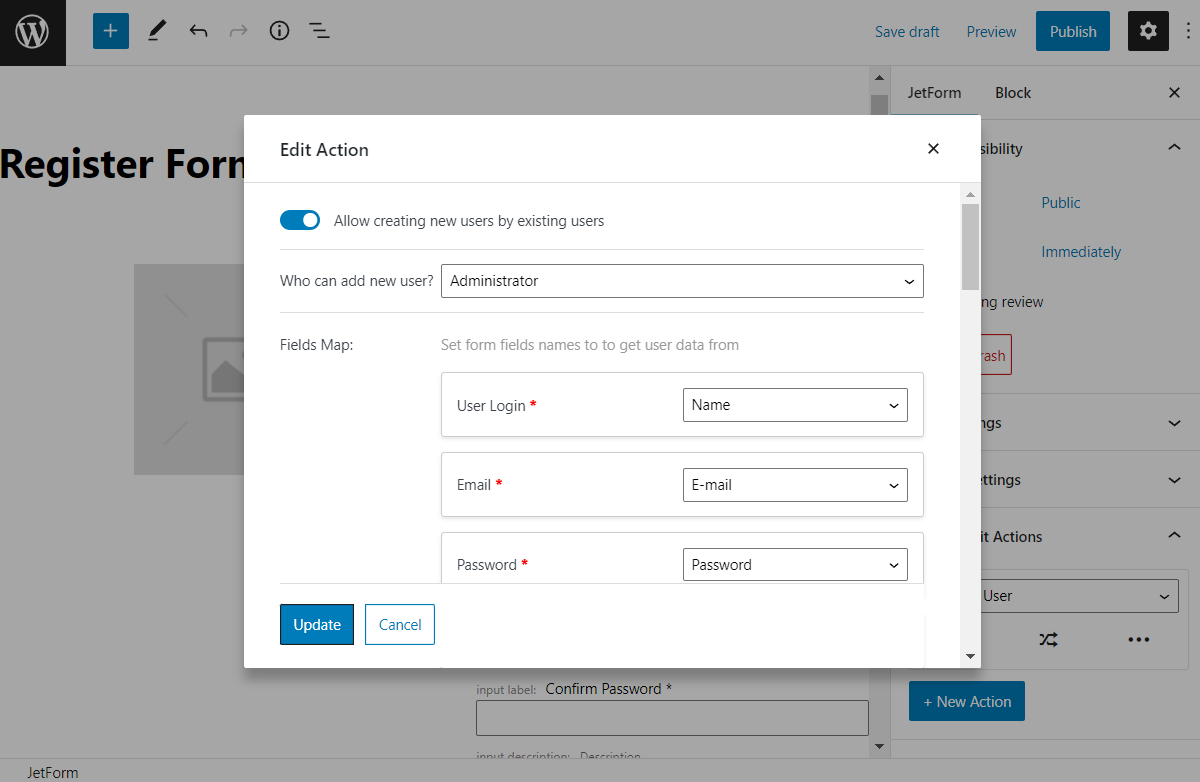Screen dimensions: 1200x782
Task: Publish the Register Form
Action: click(1072, 31)
